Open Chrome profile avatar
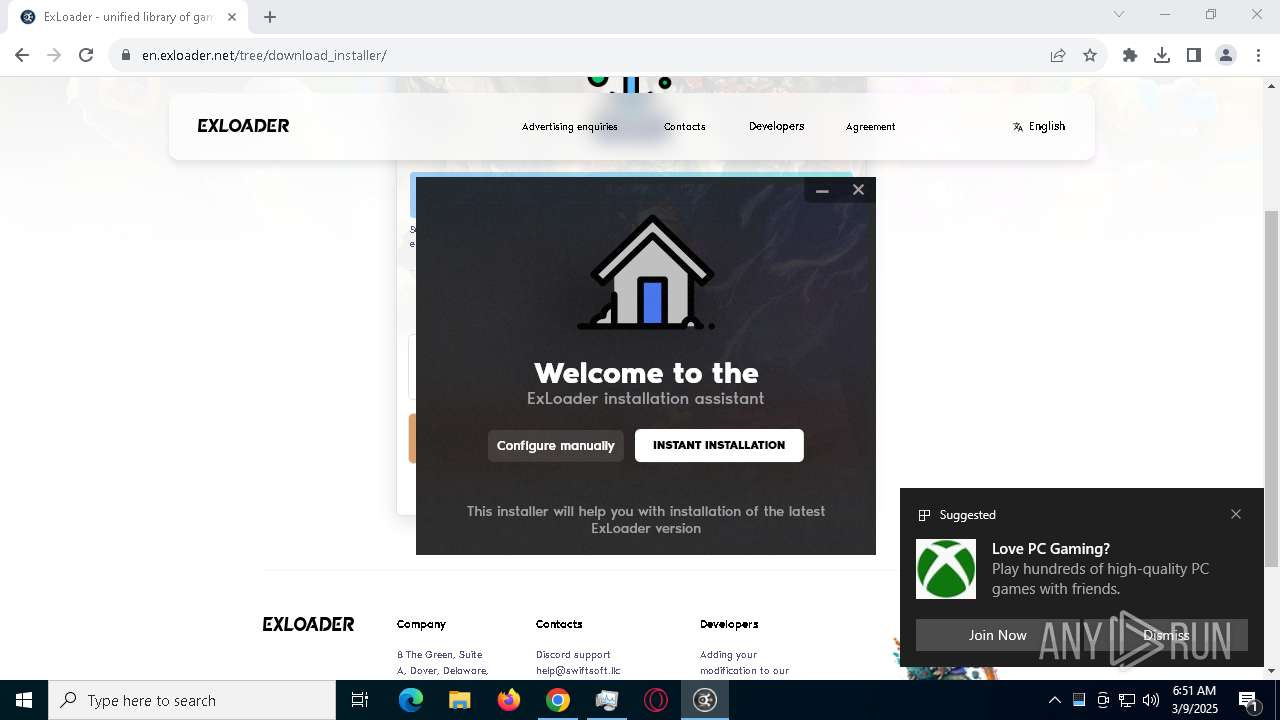 tap(1226, 55)
